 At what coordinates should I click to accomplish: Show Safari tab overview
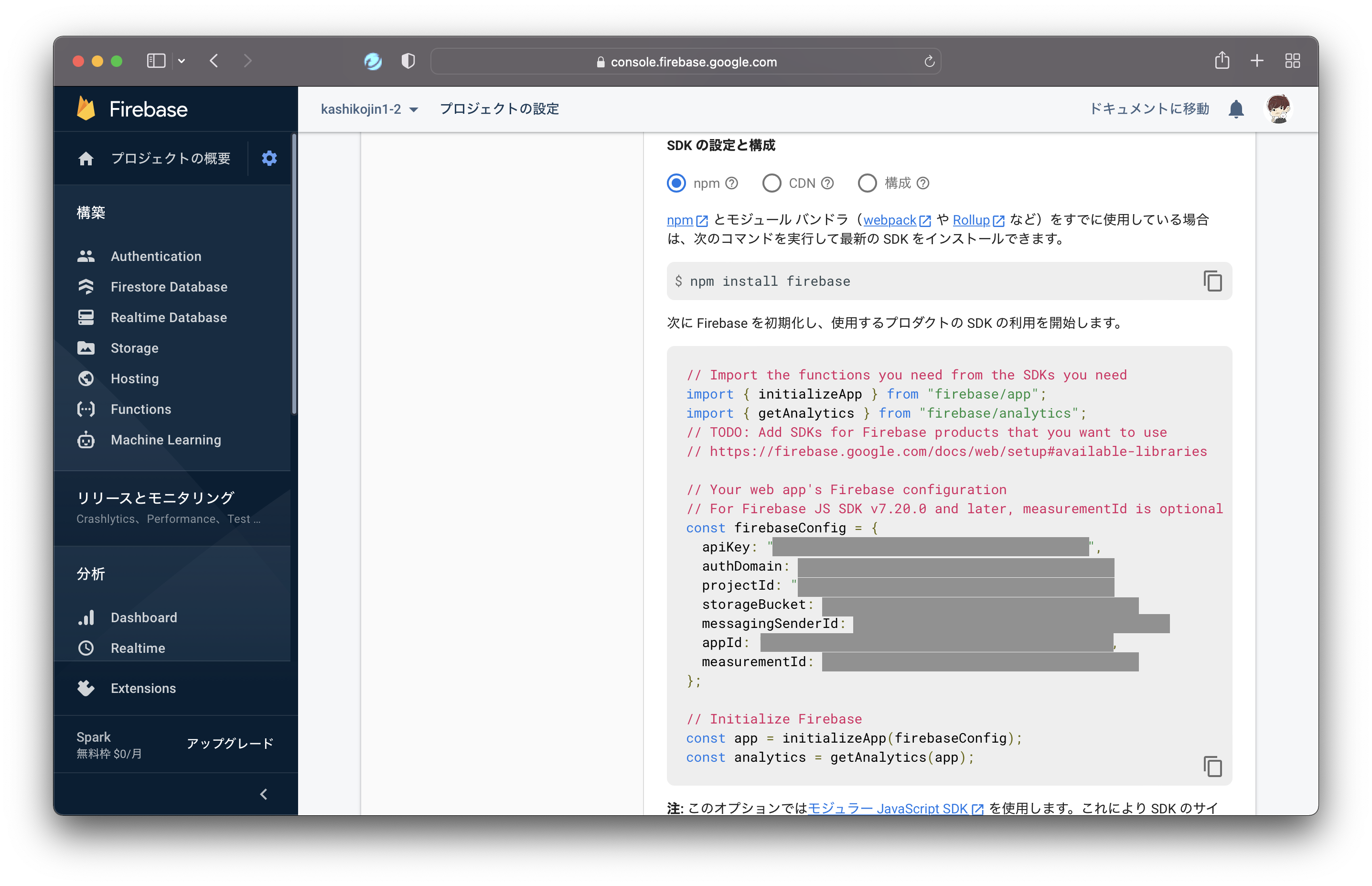click(x=1293, y=61)
